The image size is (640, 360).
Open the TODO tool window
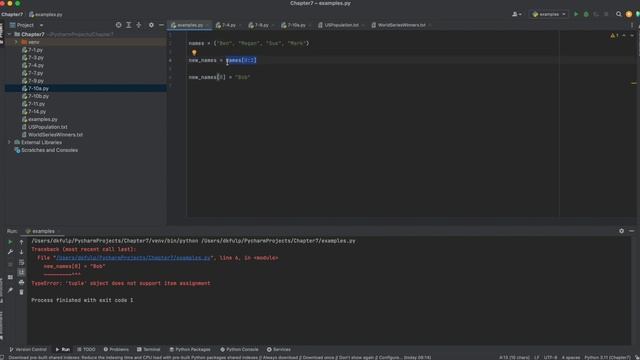coord(86,349)
